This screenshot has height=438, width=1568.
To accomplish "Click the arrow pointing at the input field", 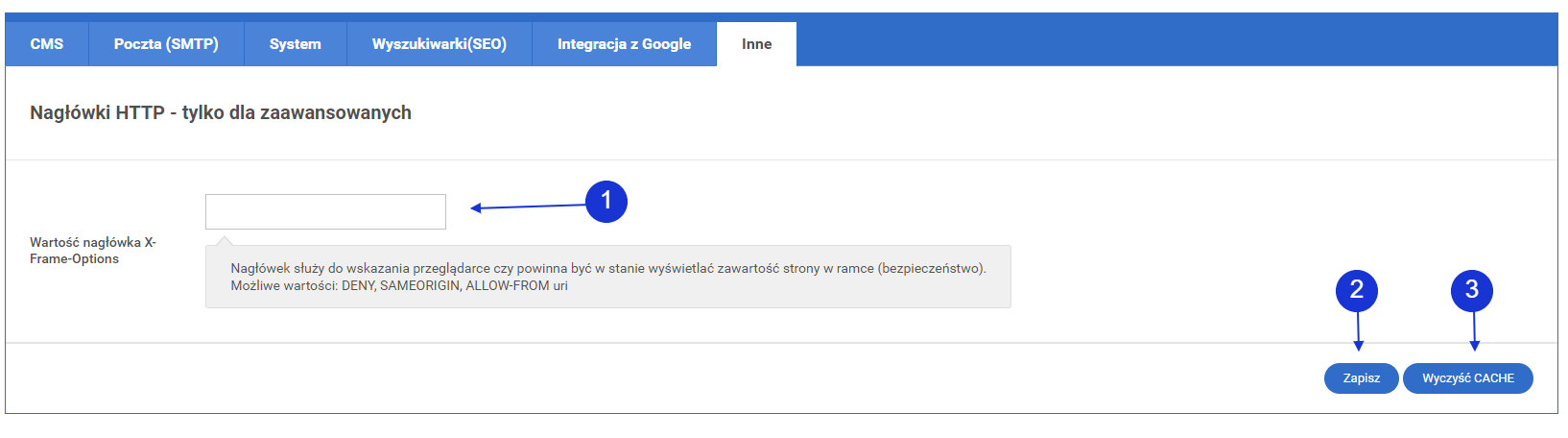I will pos(528,207).
